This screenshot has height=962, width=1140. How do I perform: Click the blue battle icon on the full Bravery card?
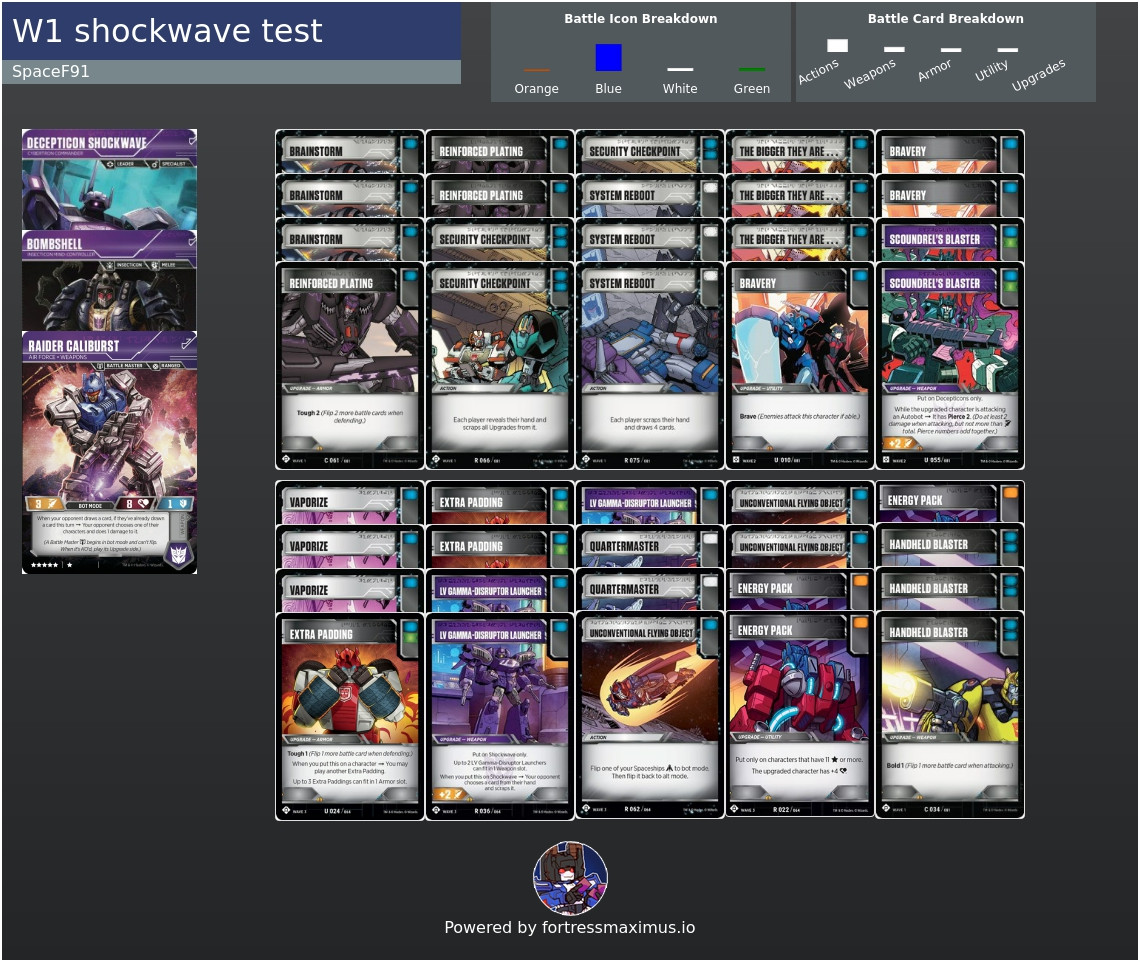tap(860, 276)
